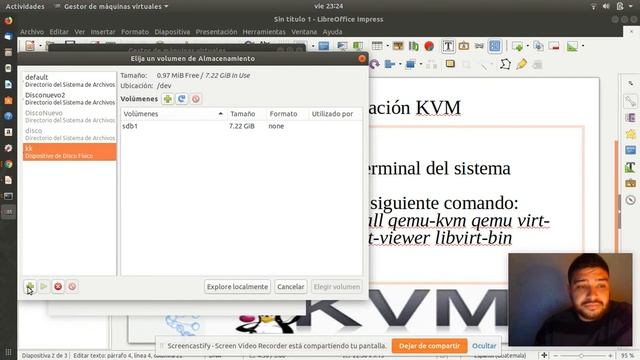Click the Utilizado por column header
This screenshot has width=640, height=360.
tap(335, 114)
